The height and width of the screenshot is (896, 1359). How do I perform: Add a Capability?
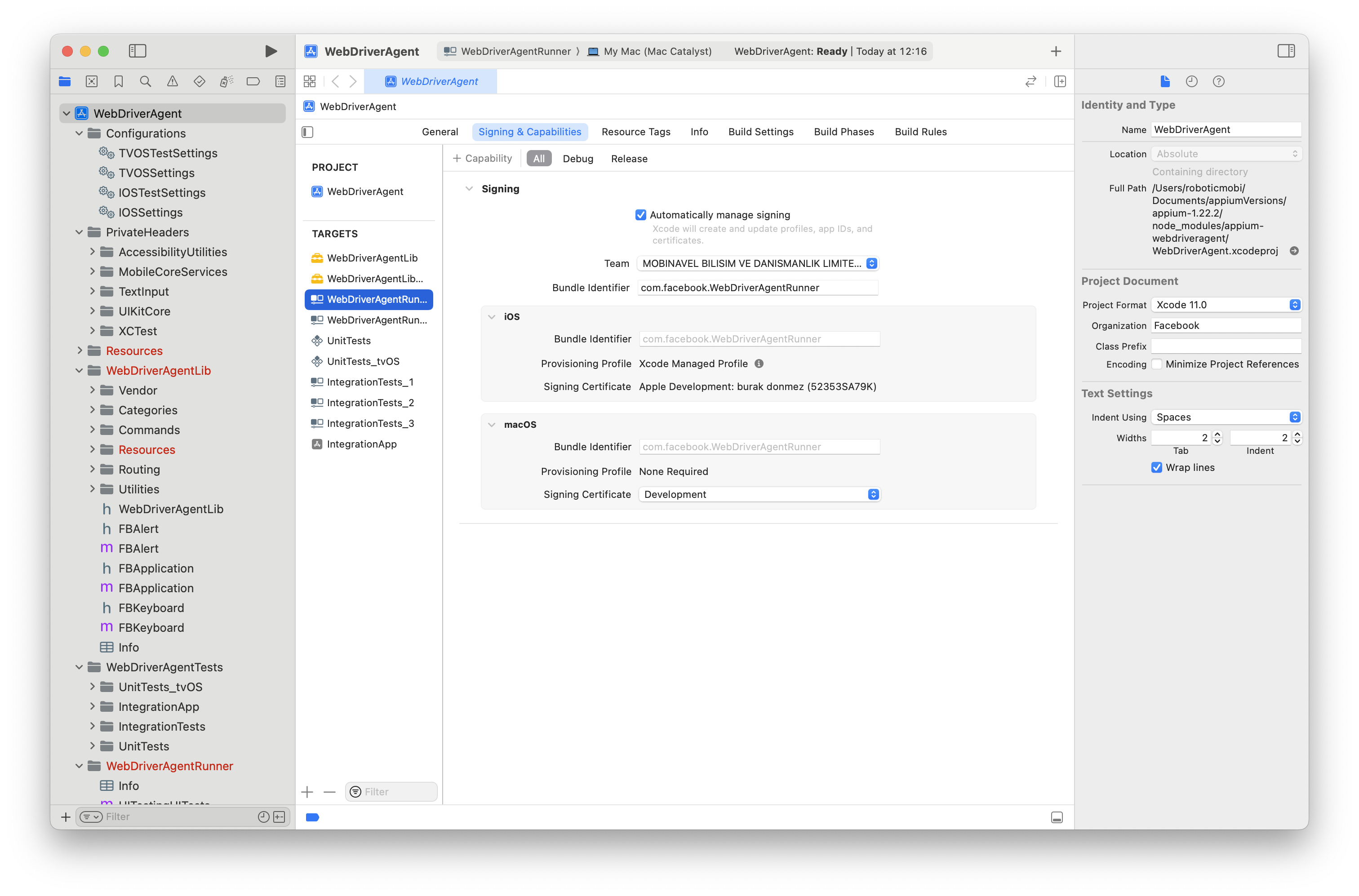(x=482, y=158)
